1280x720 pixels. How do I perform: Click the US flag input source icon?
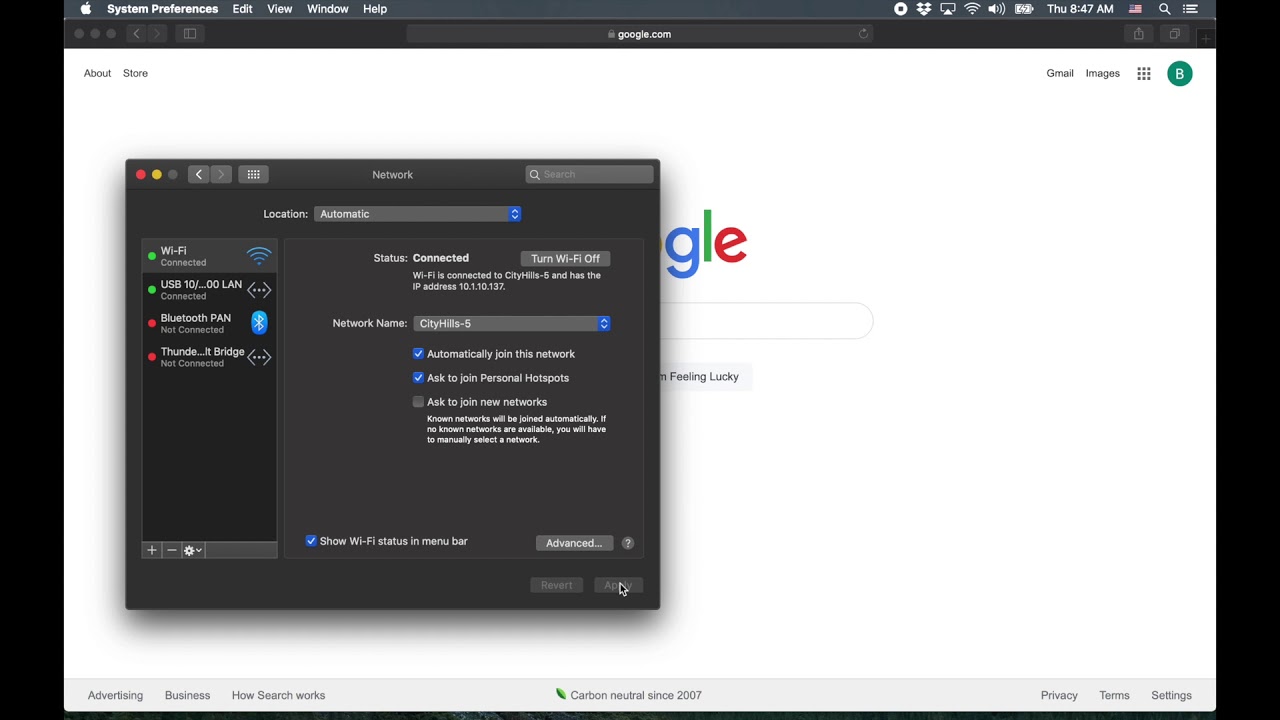click(x=1136, y=9)
